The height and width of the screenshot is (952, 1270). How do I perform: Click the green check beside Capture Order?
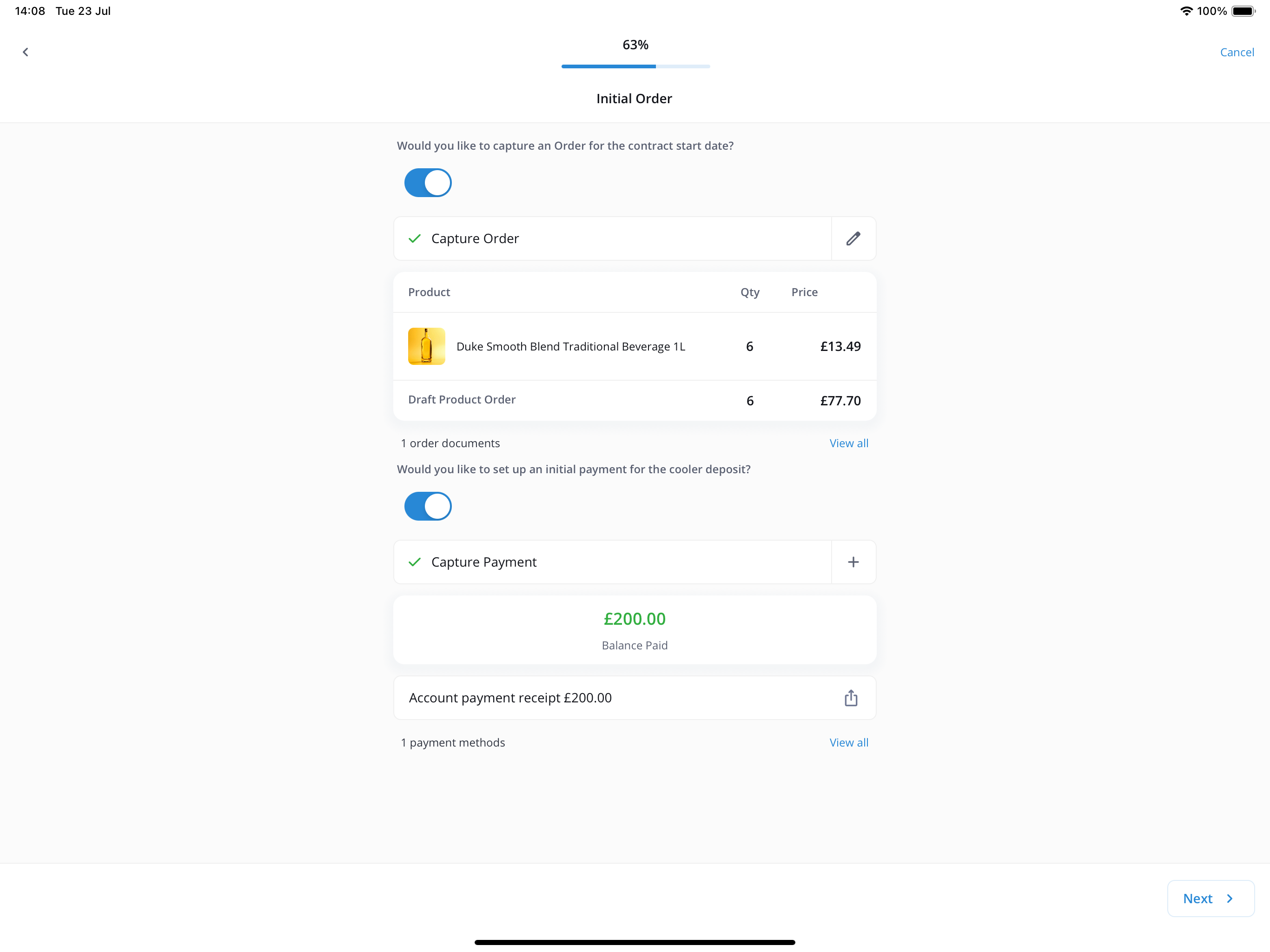point(415,238)
